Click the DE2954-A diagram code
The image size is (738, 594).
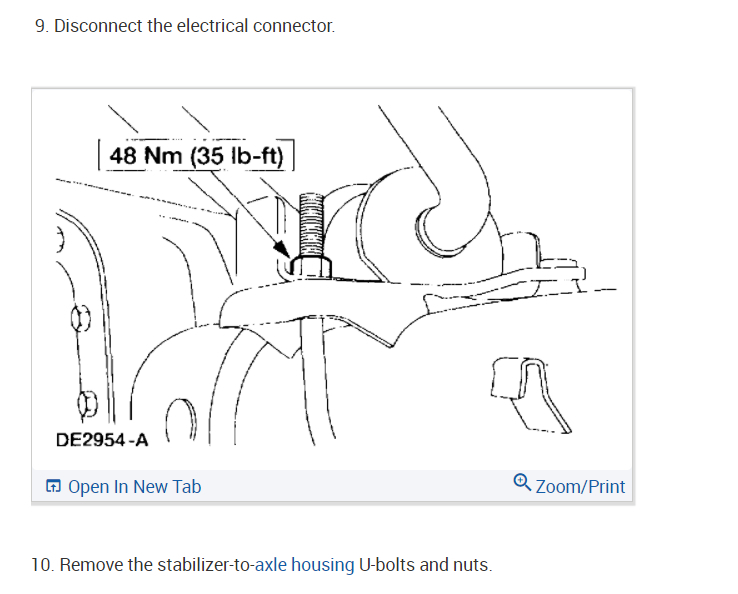[x=103, y=440]
